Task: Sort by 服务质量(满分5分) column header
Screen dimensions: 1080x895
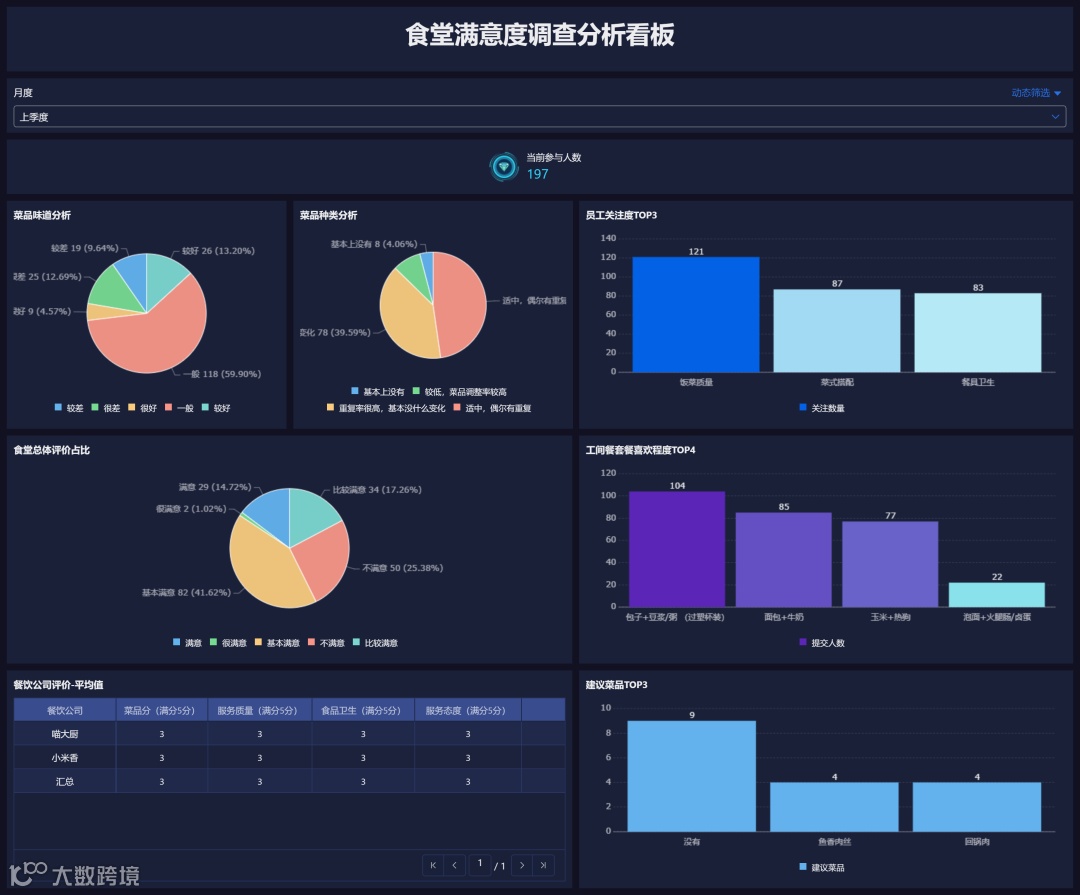Action: click(258, 710)
